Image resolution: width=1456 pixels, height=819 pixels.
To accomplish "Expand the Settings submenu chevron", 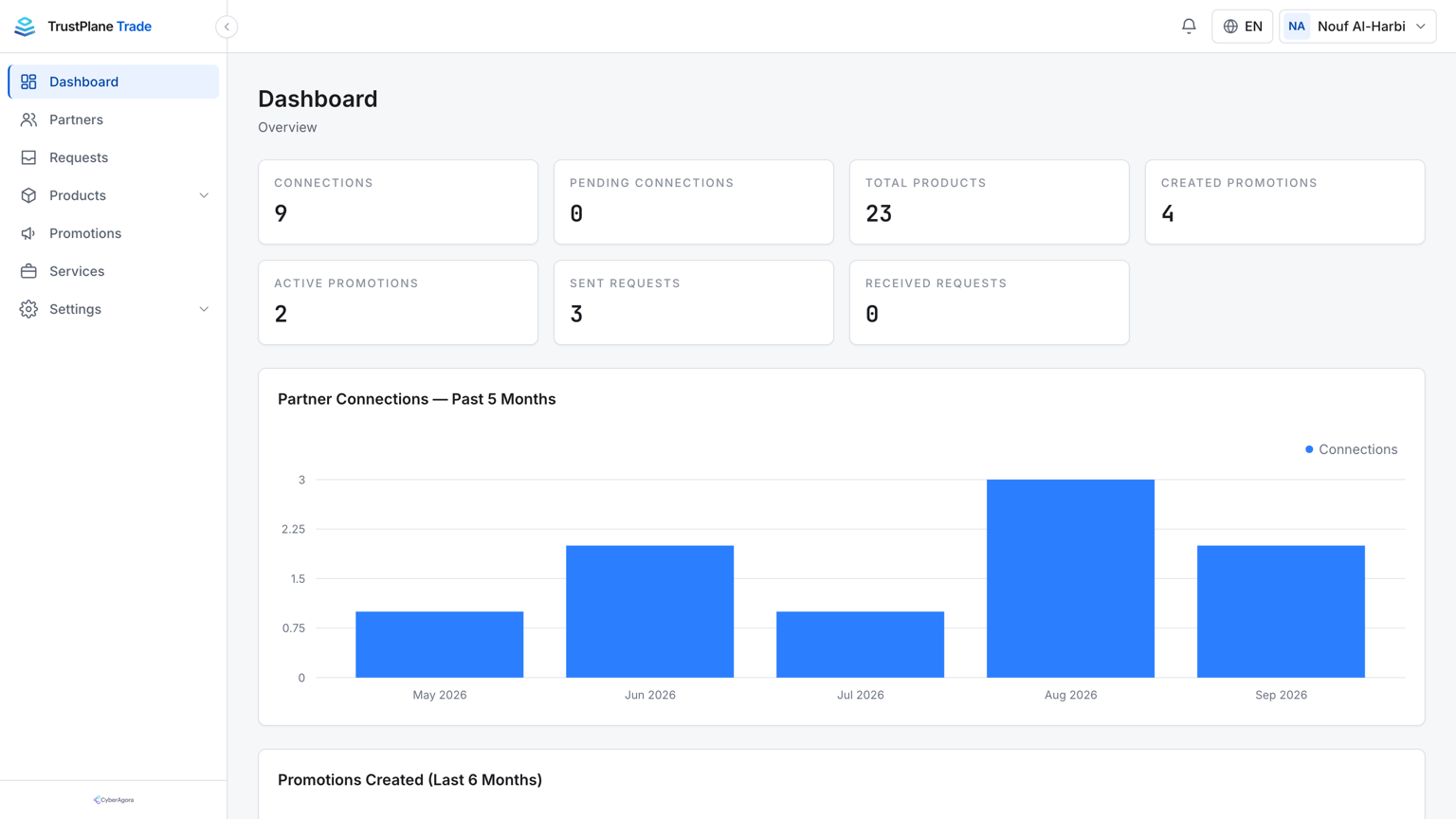I will tap(204, 309).
